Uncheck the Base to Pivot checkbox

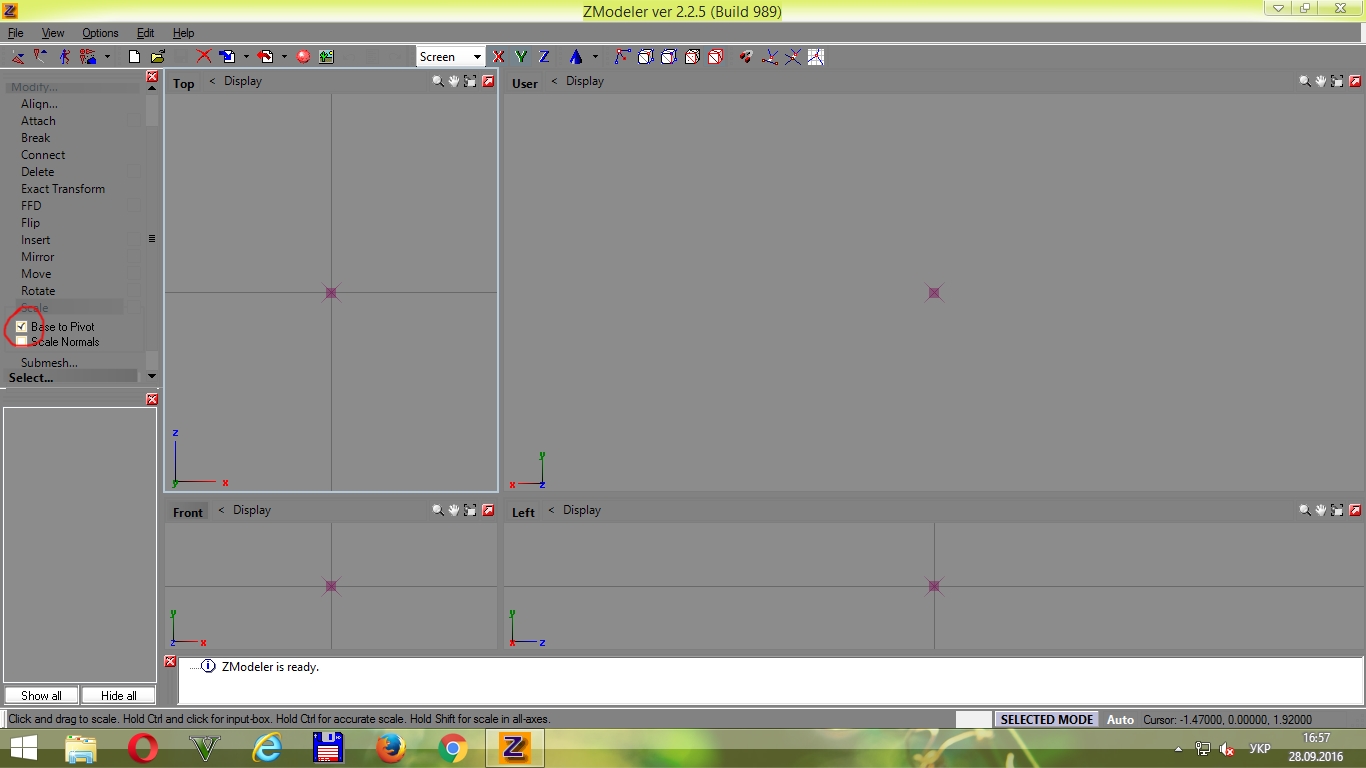[22, 327]
